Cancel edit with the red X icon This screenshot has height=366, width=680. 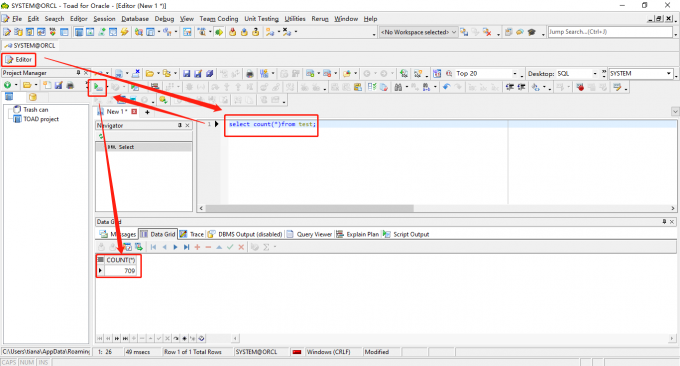tap(241, 247)
